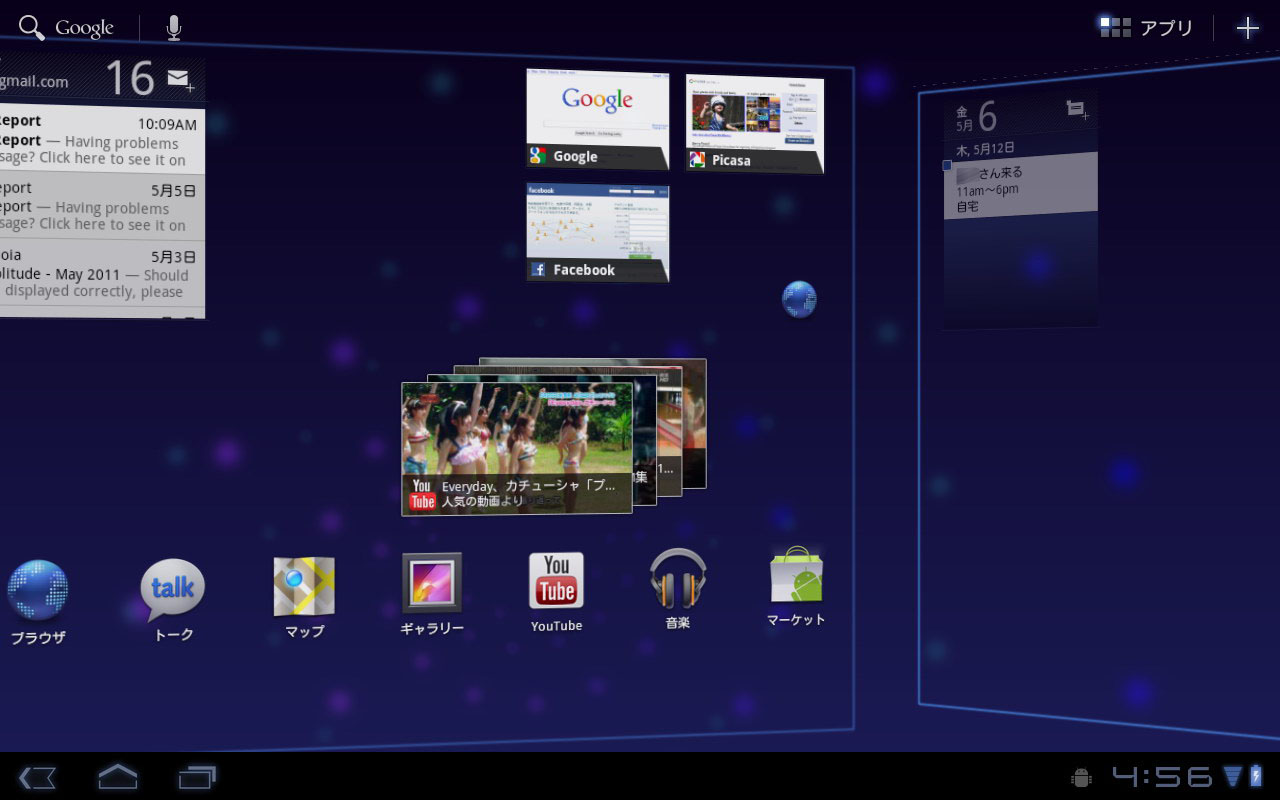The width and height of the screenshot is (1280, 800).
Task: Tap the system Home button
Action: [117, 776]
